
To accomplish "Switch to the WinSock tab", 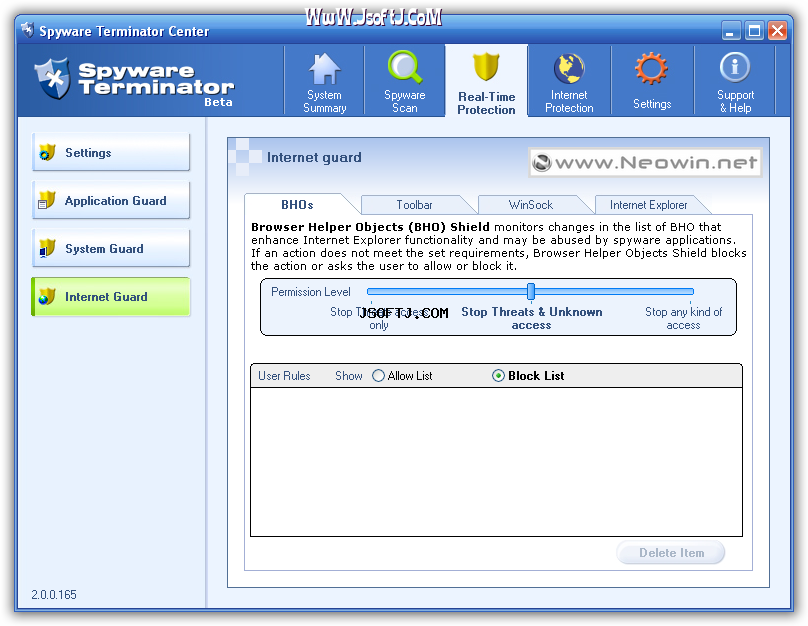I will pos(531,205).
